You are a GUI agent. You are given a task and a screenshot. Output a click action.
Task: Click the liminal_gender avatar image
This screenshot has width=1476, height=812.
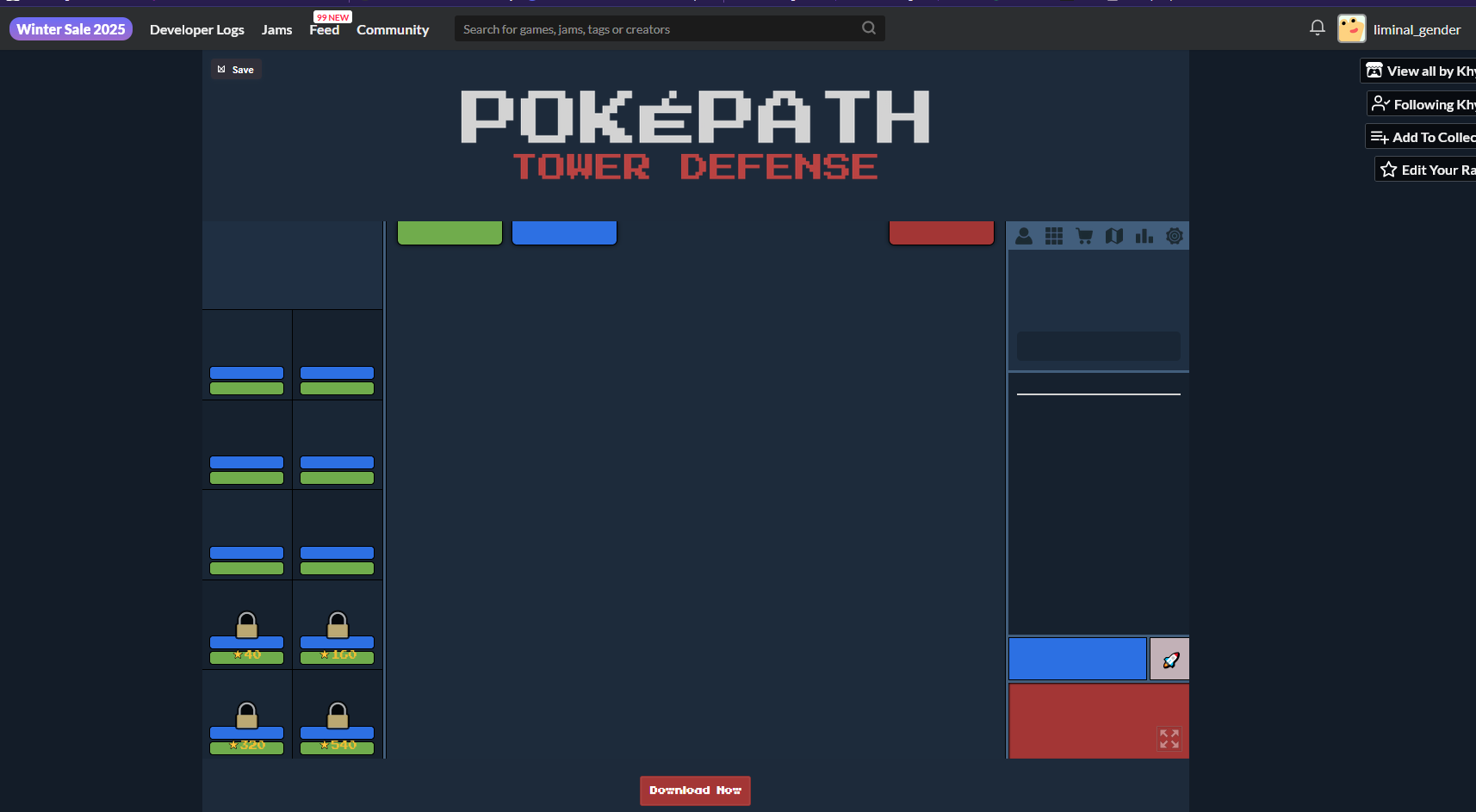tap(1352, 28)
